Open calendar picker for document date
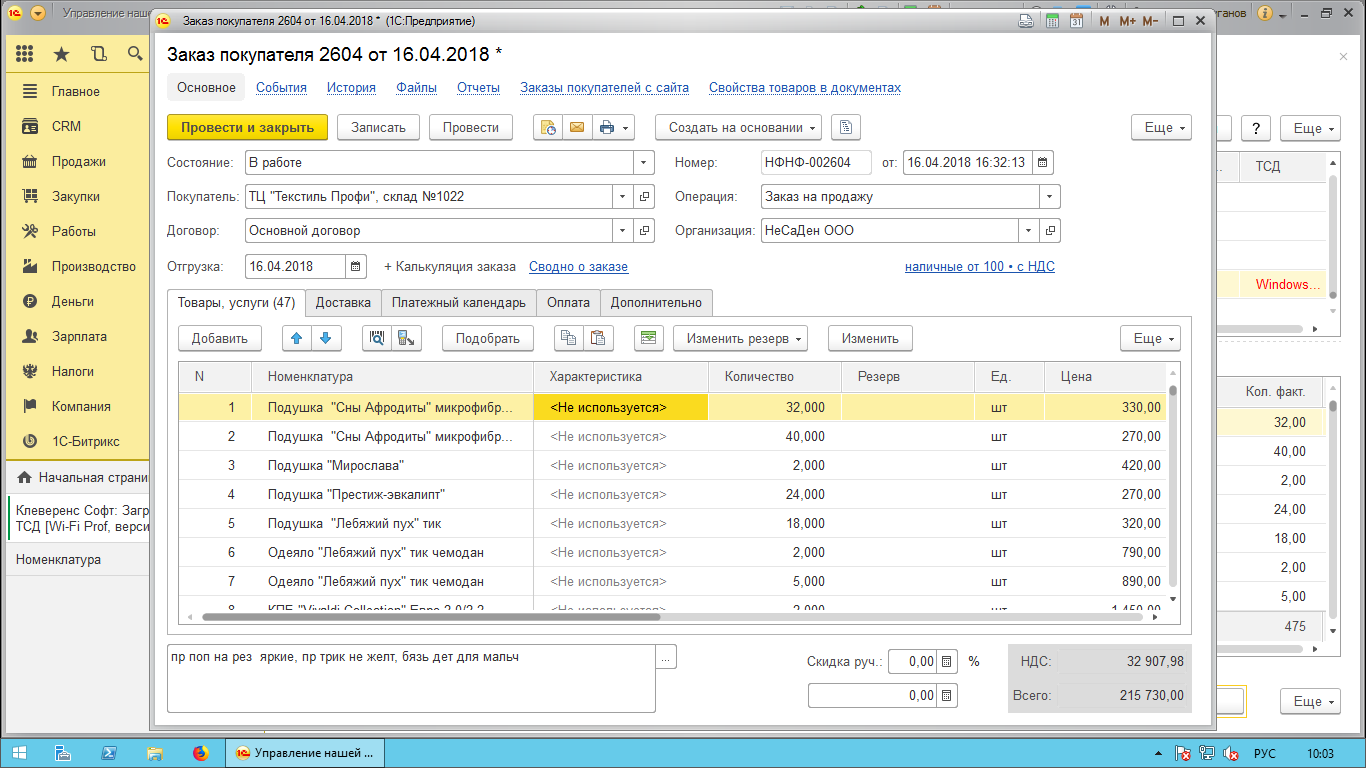 coord(1042,162)
